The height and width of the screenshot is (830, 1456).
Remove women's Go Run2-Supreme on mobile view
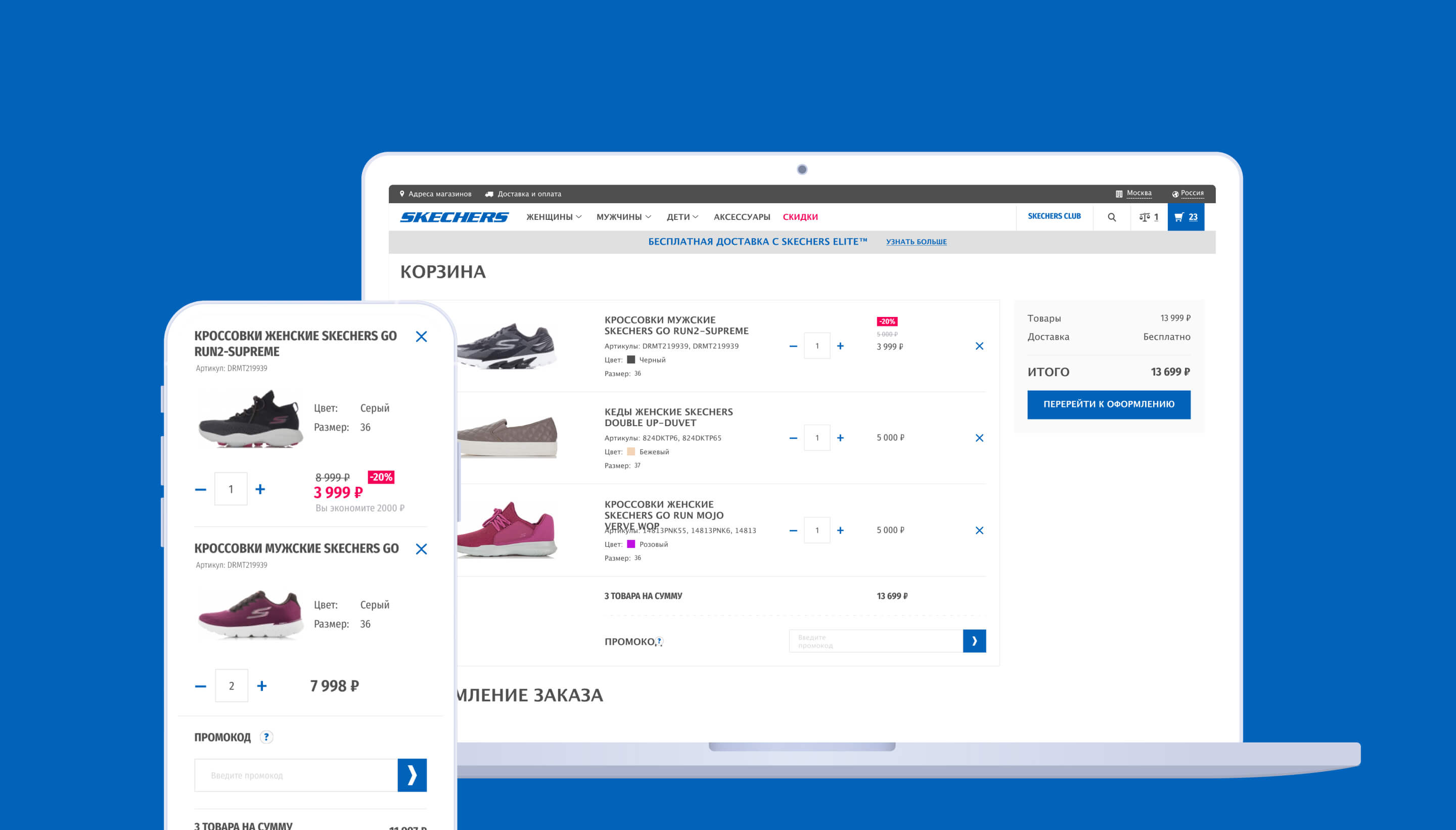[x=421, y=336]
